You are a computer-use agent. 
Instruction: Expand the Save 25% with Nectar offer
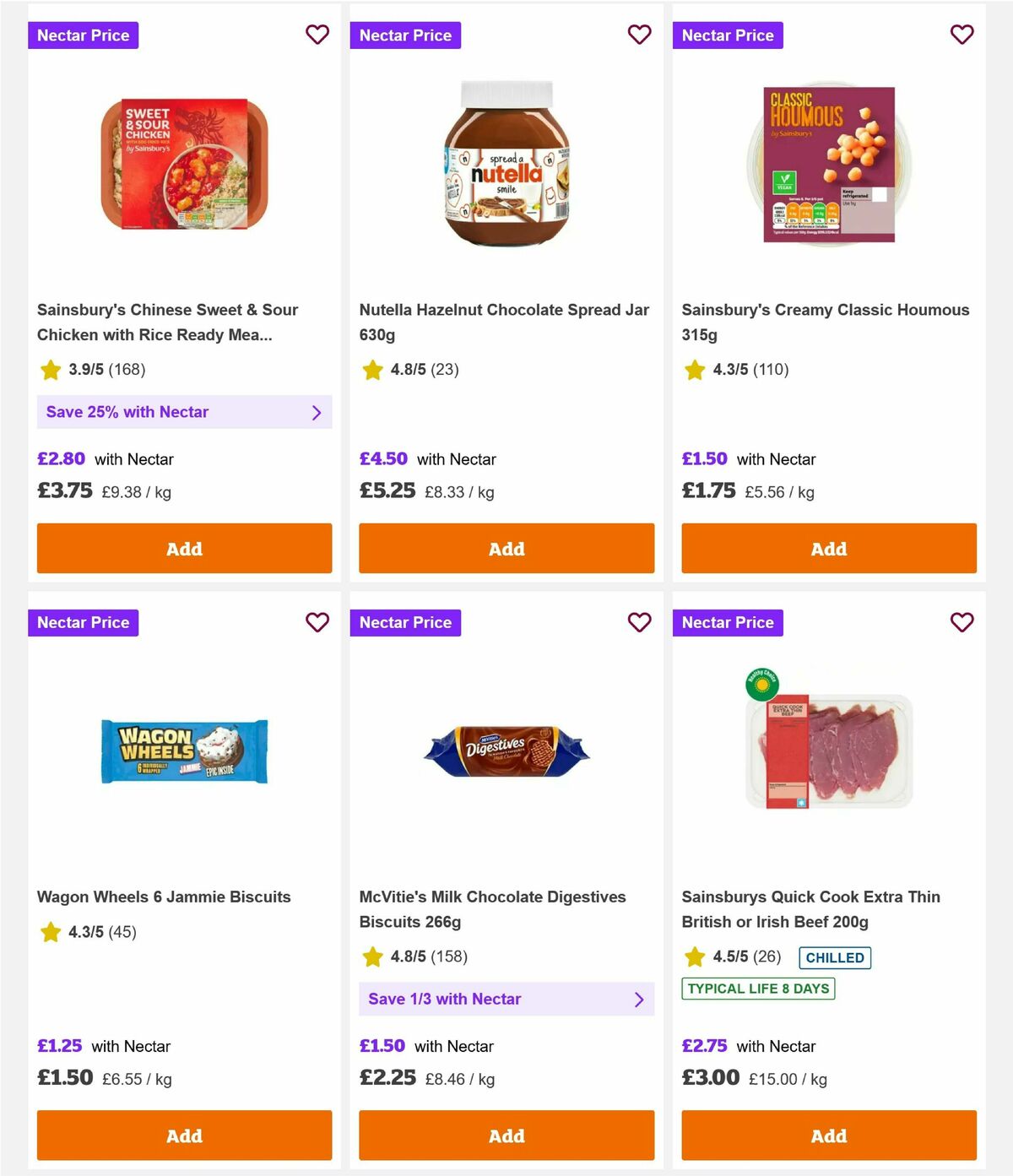click(184, 412)
